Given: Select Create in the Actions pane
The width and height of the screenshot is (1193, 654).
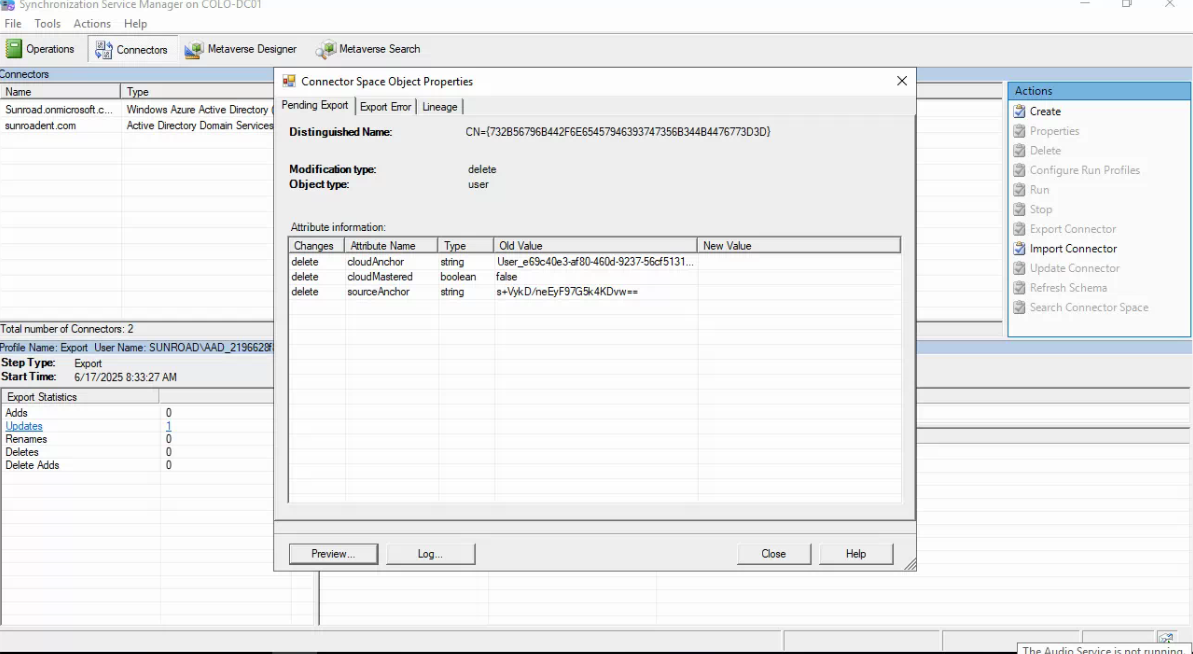Looking at the screenshot, I should [x=1046, y=111].
